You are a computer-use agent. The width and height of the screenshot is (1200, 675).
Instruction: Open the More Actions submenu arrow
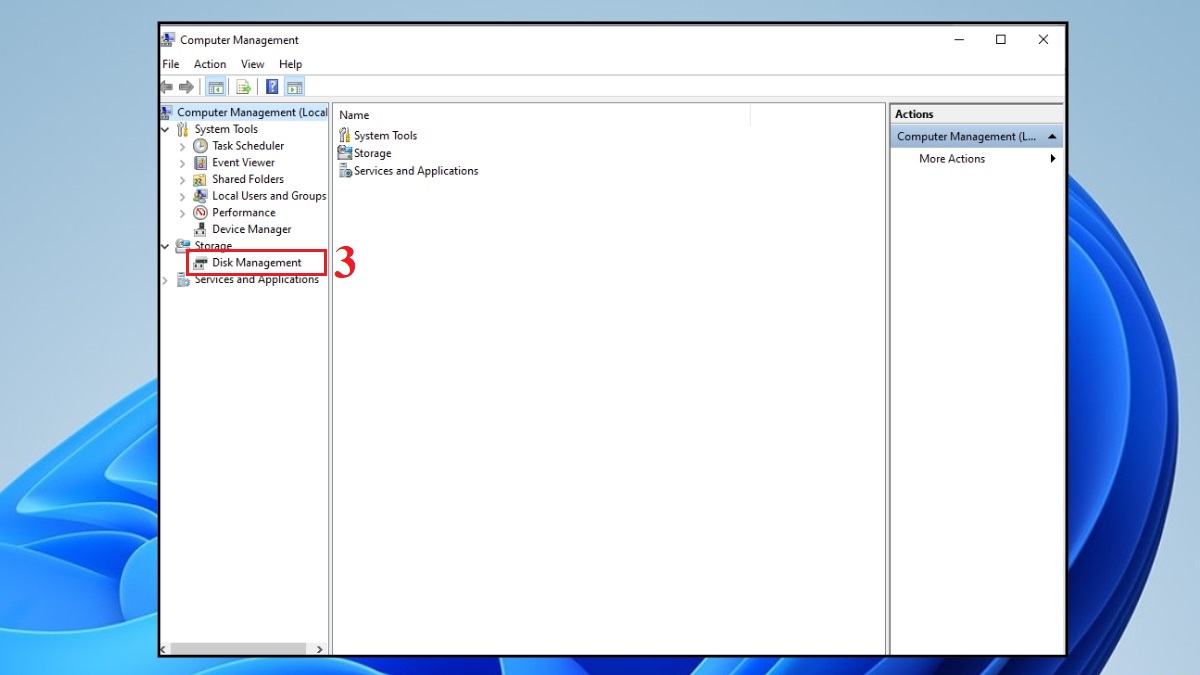click(x=1052, y=158)
